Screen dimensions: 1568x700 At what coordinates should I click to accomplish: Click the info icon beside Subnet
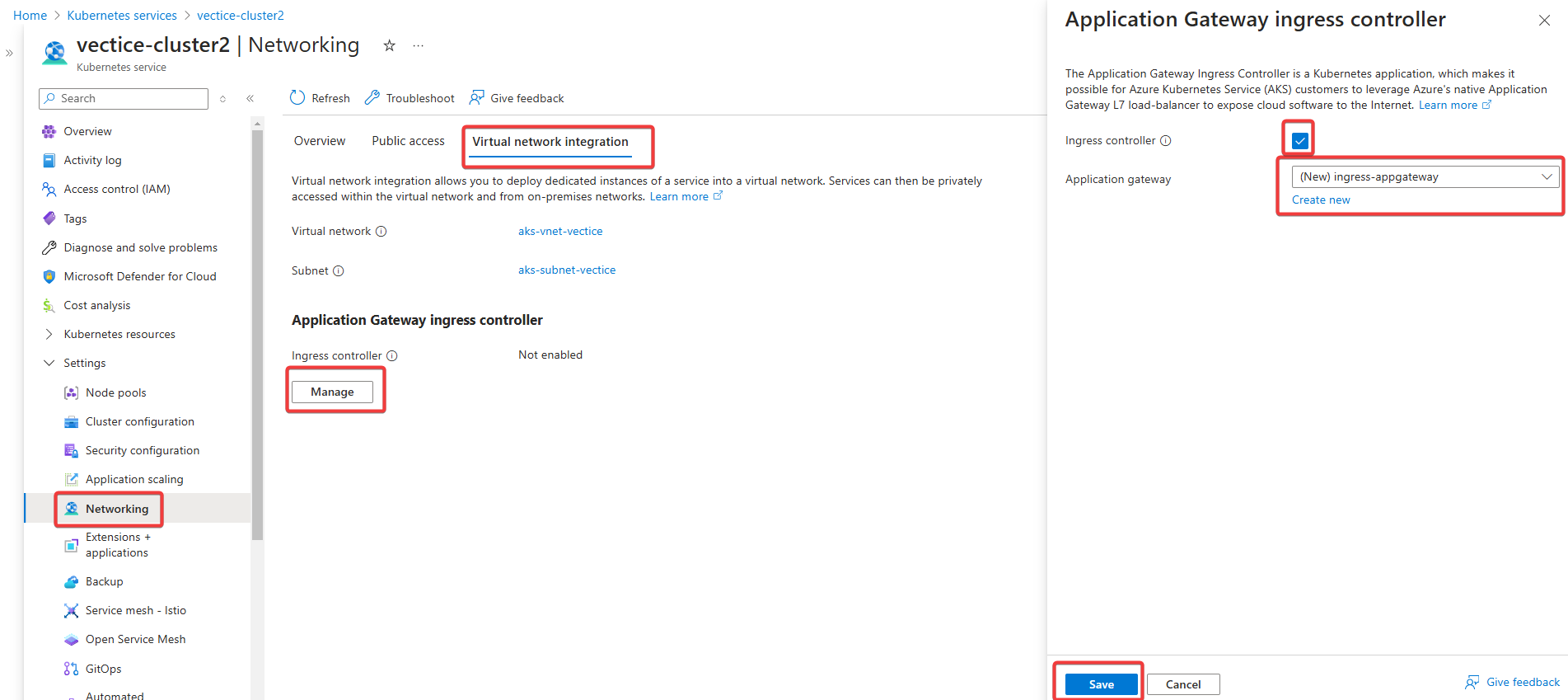tap(339, 271)
